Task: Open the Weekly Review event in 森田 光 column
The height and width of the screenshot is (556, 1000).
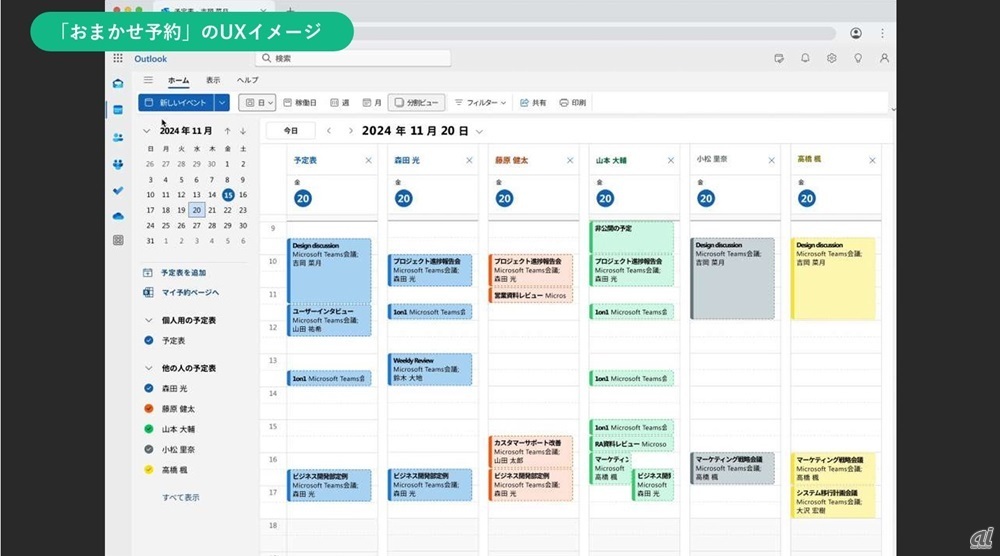Action: tap(430, 370)
